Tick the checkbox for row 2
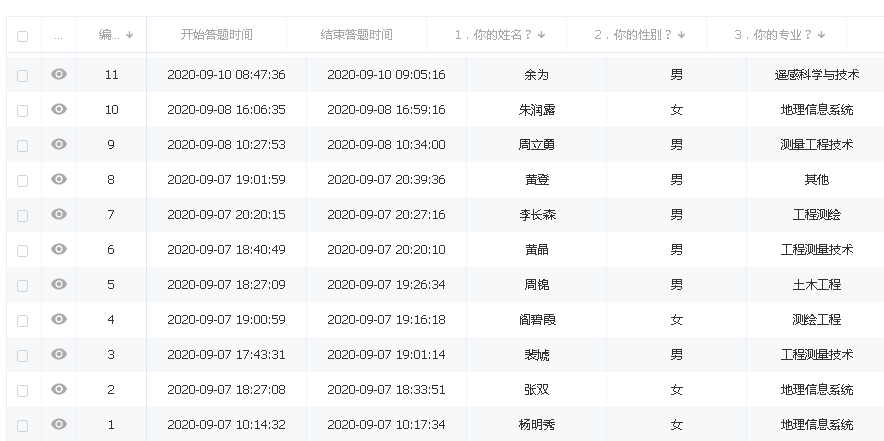 click(23, 390)
